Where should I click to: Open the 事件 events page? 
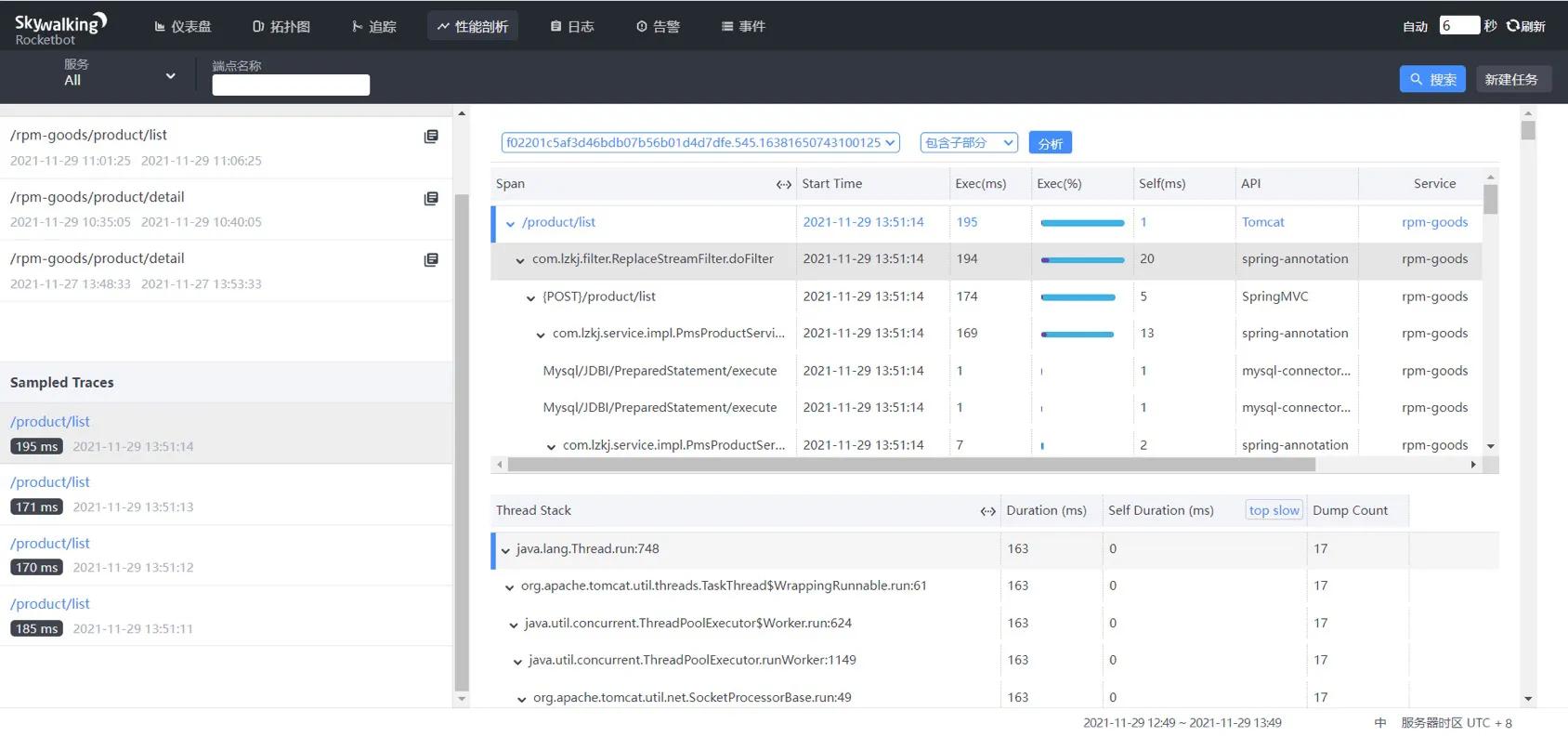[743, 26]
